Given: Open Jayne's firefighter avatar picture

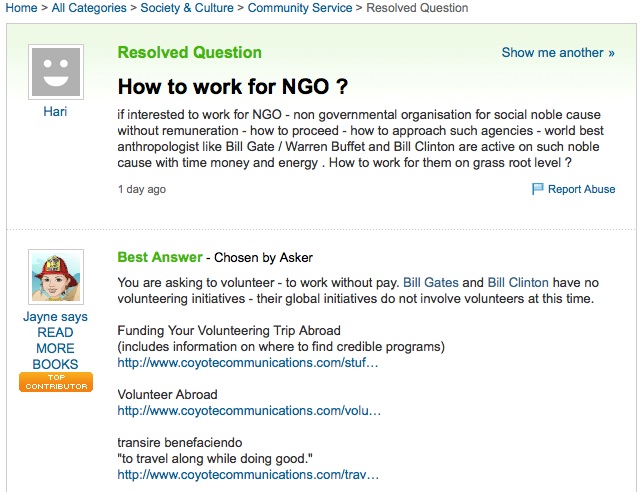Looking at the screenshot, I should click(x=56, y=277).
